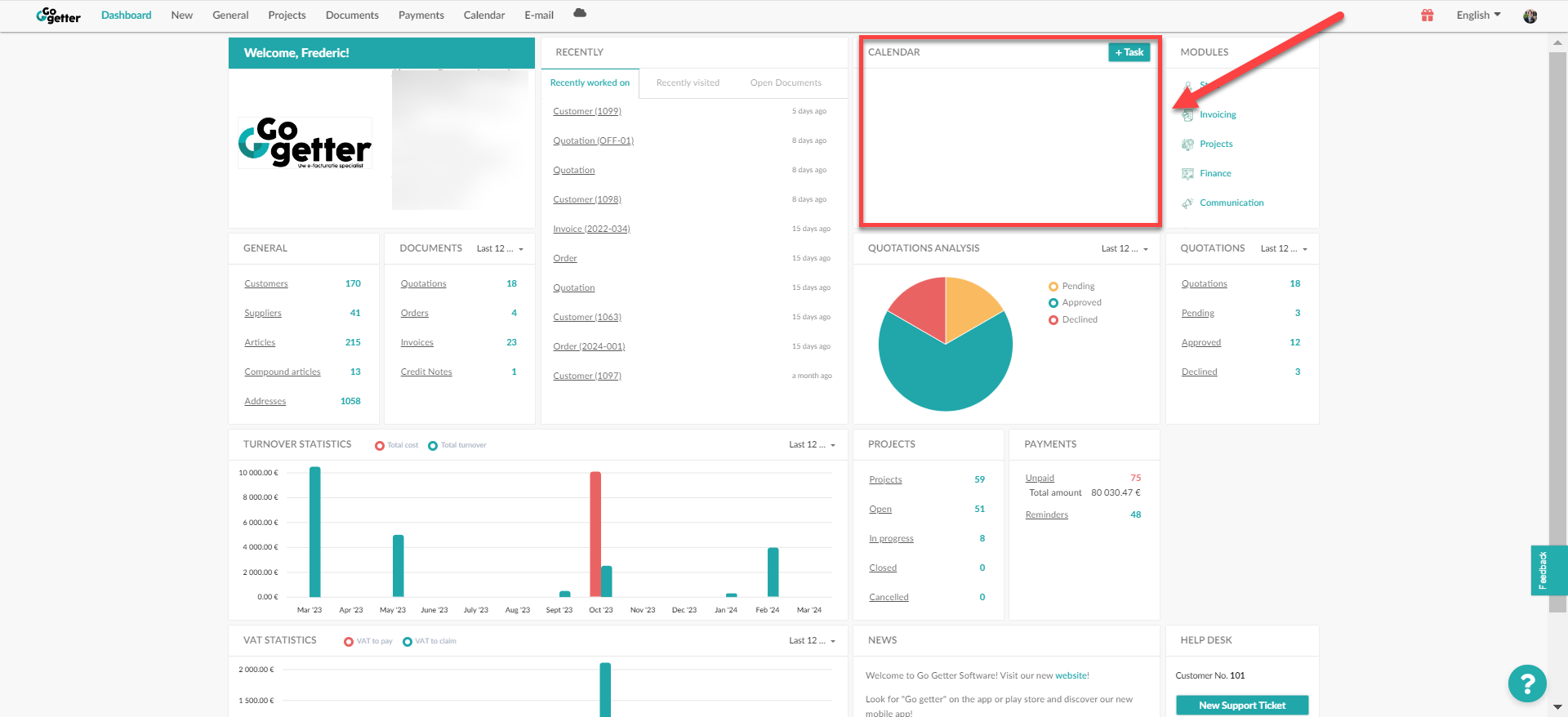Open Invoice (2022-034) recent item
The image size is (1568, 717).
coord(591,229)
